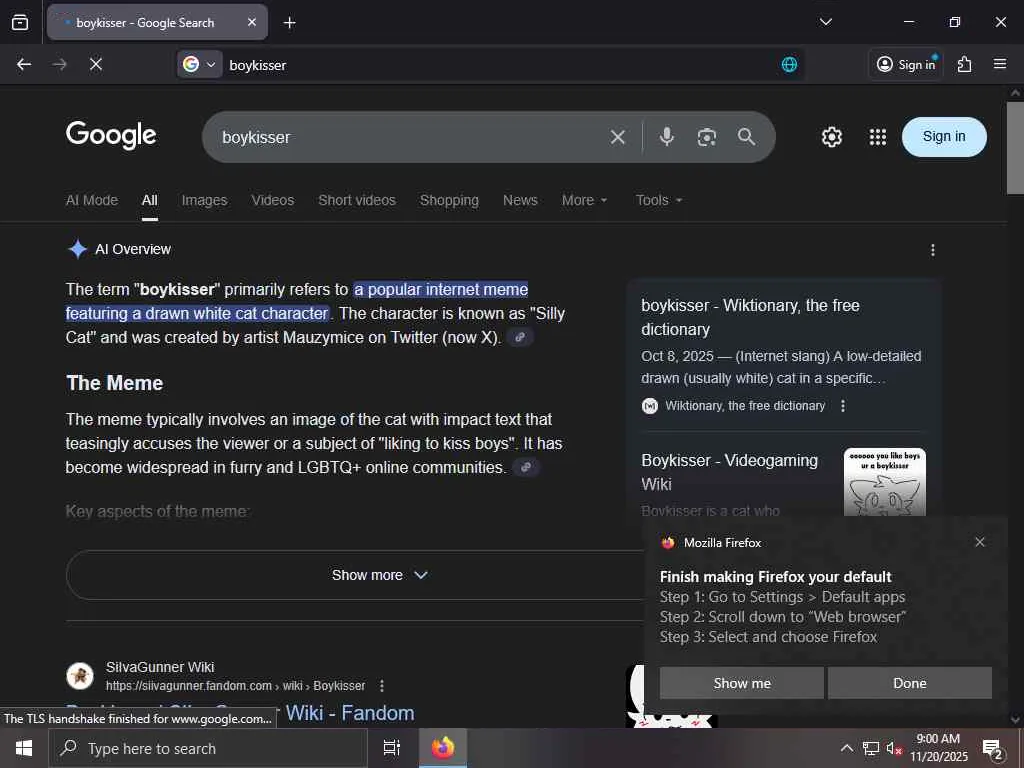Open the Shopping tab
The image size is (1024, 768).
click(x=449, y=200)
